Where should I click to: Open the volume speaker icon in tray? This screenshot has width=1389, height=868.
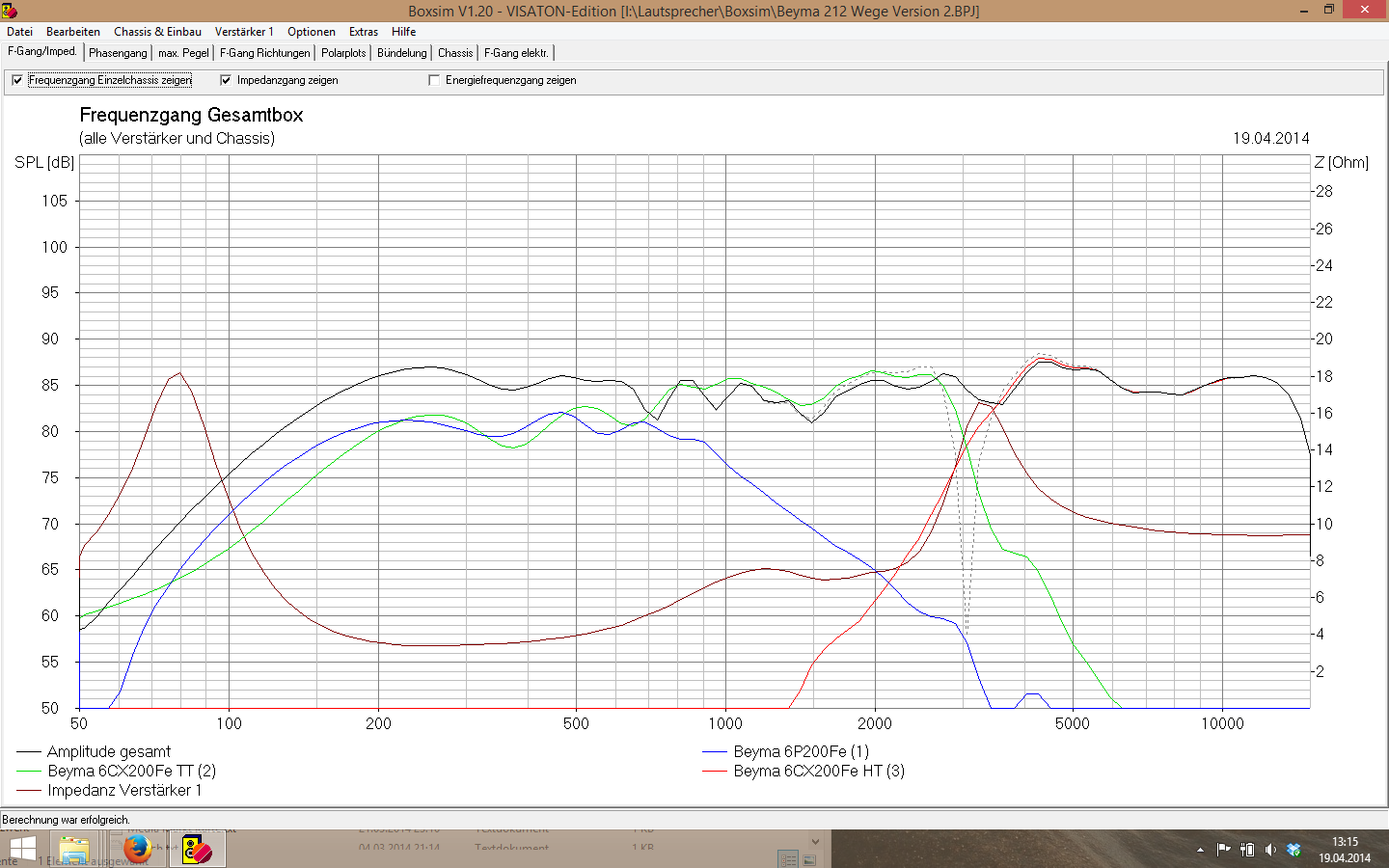[x=1270, y=850]
